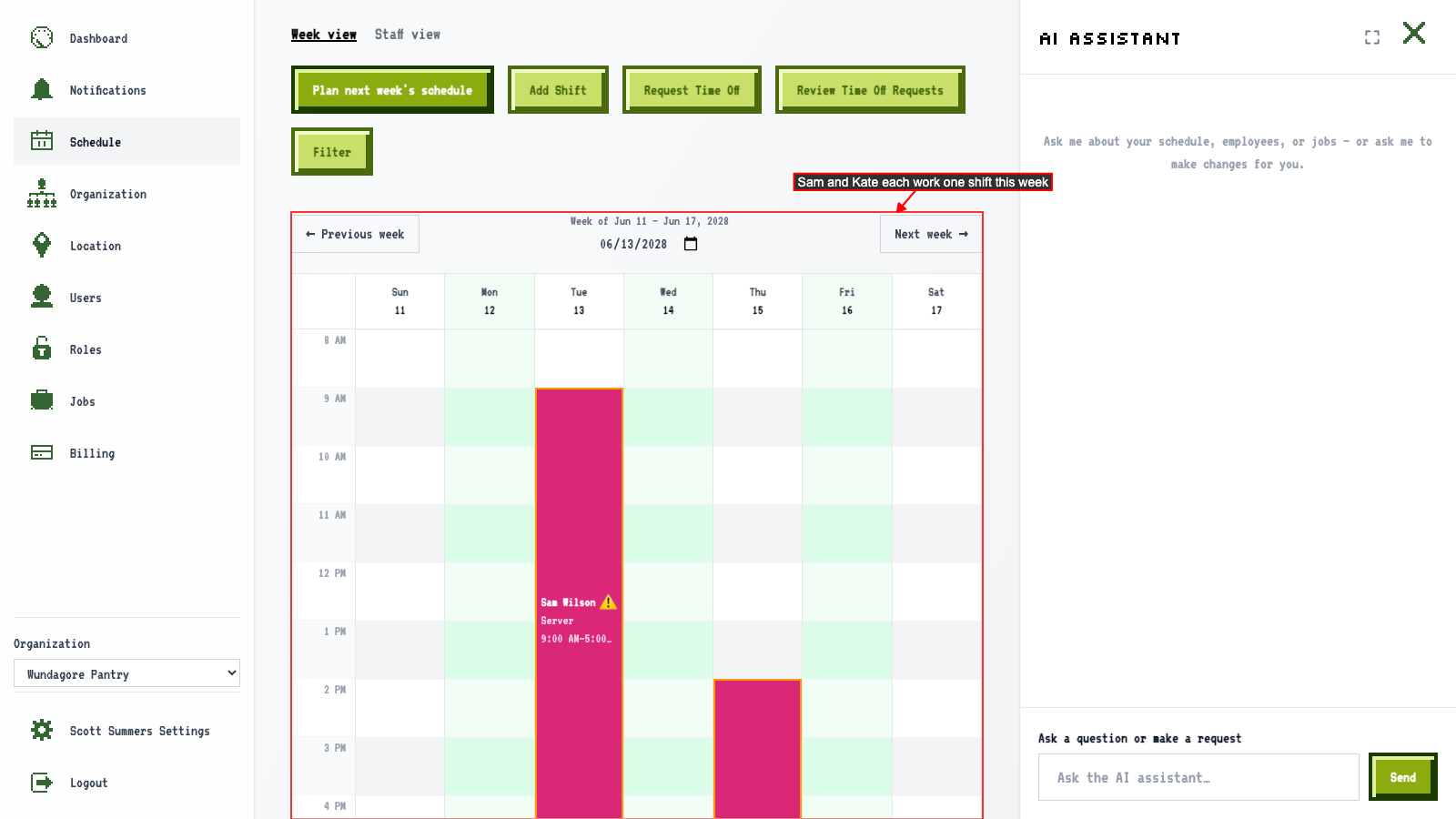Open the Notifications menu label
The height and width of the screenshot is (819, 1456).
(x=107, y=90)
